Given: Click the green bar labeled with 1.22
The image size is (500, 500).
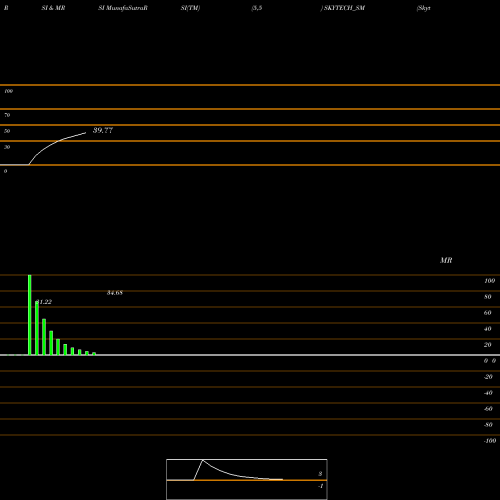Looking at the screenshot, I should (37, 328).
